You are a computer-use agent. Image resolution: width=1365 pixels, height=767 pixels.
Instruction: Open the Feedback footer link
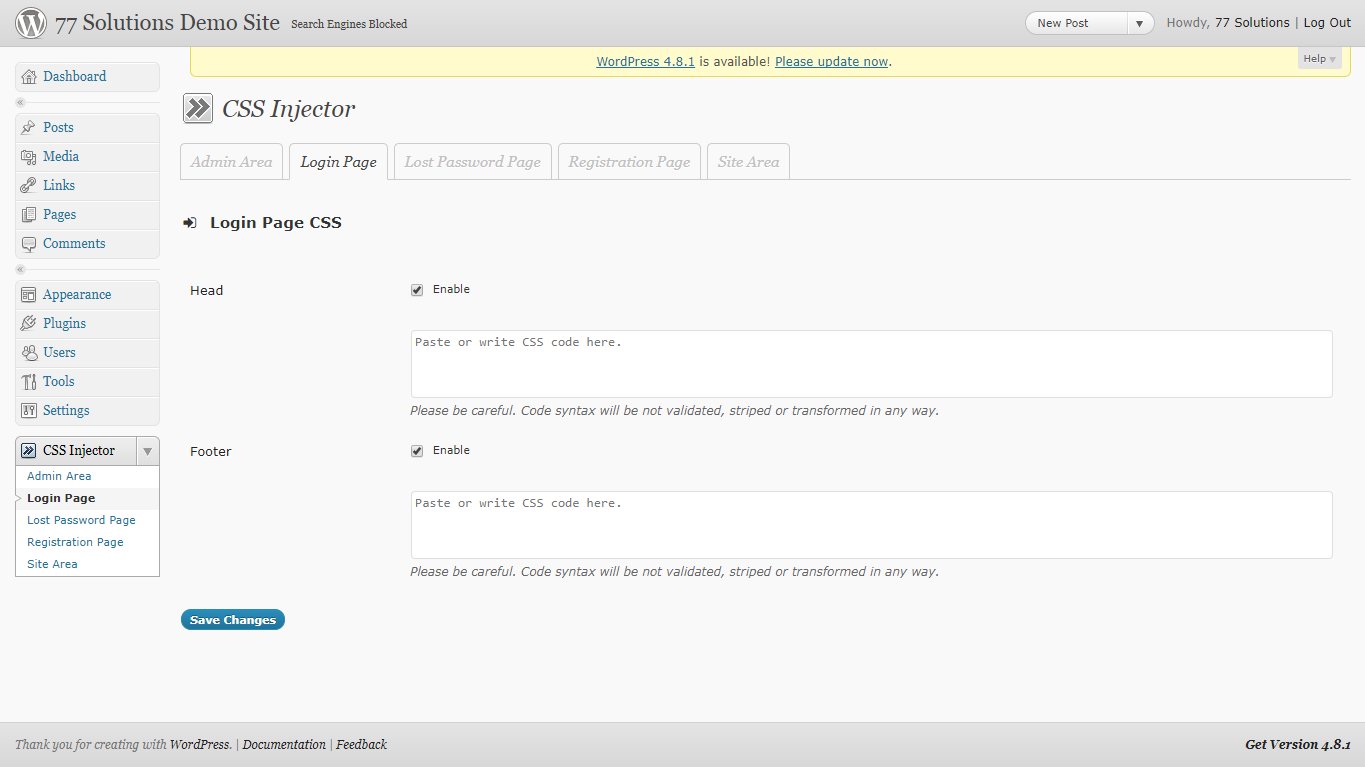click(361, 744)
